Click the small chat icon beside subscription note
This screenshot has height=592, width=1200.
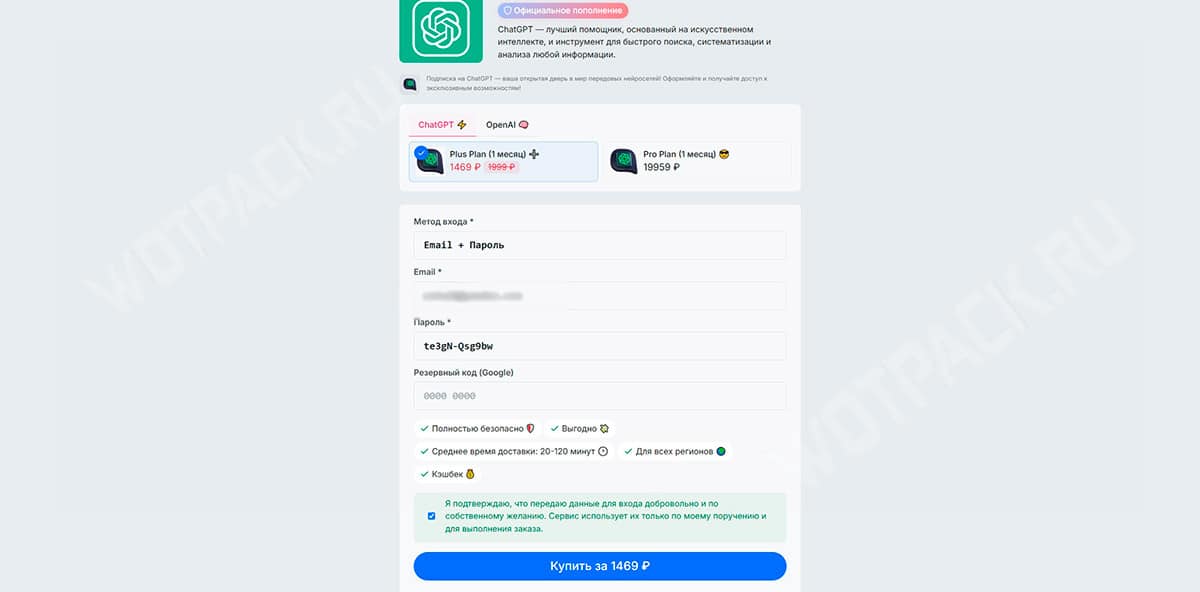click(x=409, y=84)
